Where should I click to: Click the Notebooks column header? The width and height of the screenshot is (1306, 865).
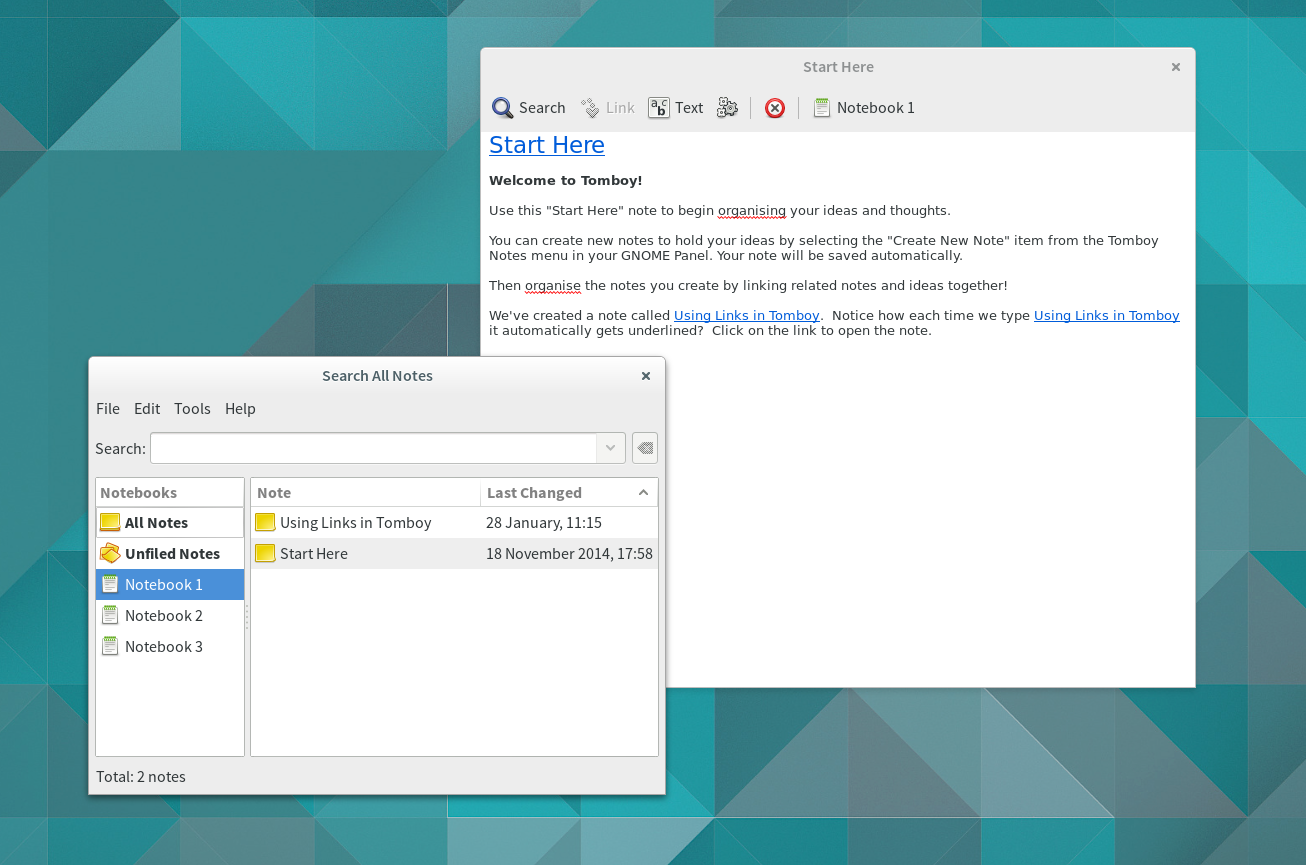(x=170, y=492)
